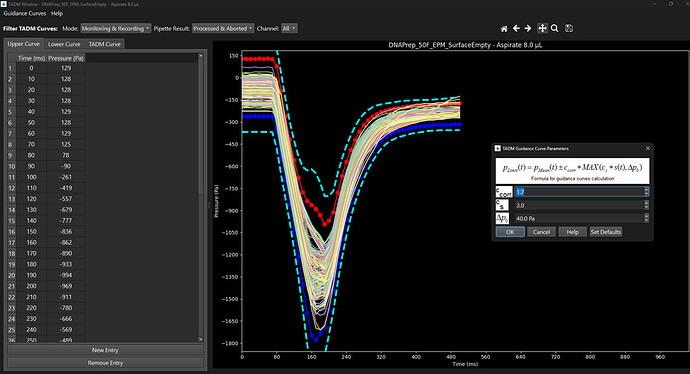Expand the Channel All dropdown
The image size is (690, 374).
pos(289,28)
